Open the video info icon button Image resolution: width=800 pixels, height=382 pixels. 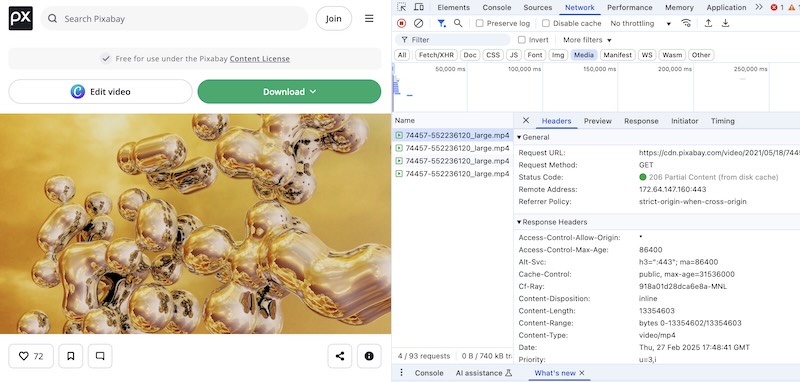click(369, 356)
